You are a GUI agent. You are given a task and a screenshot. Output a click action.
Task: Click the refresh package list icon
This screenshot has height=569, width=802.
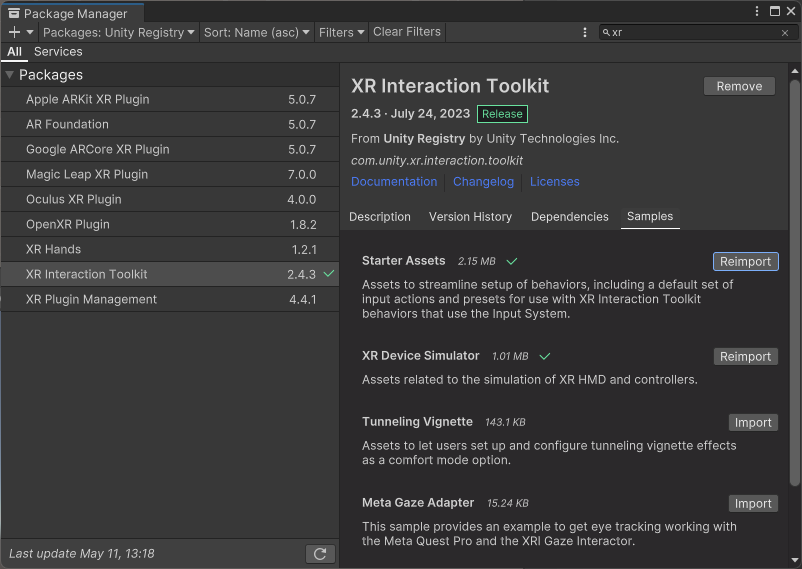pos(319,554)
